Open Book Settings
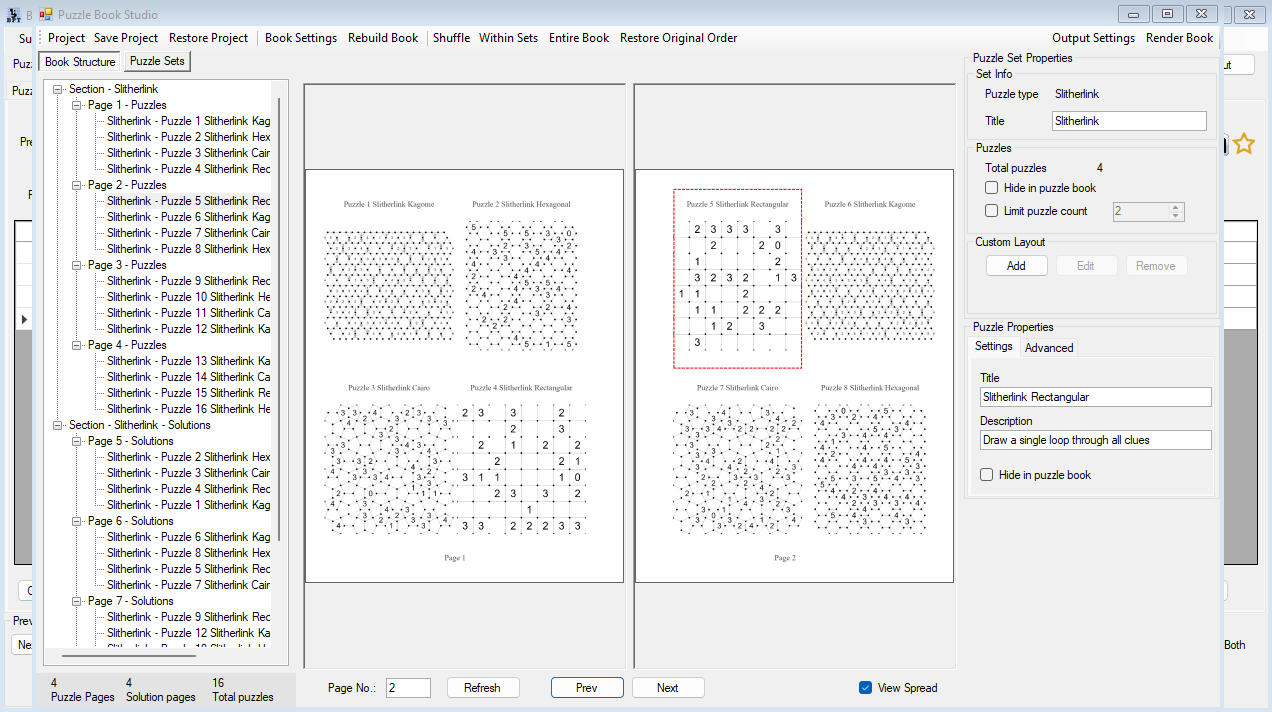This screenshot has width=1272, height=712. click(x=301, y=38)
